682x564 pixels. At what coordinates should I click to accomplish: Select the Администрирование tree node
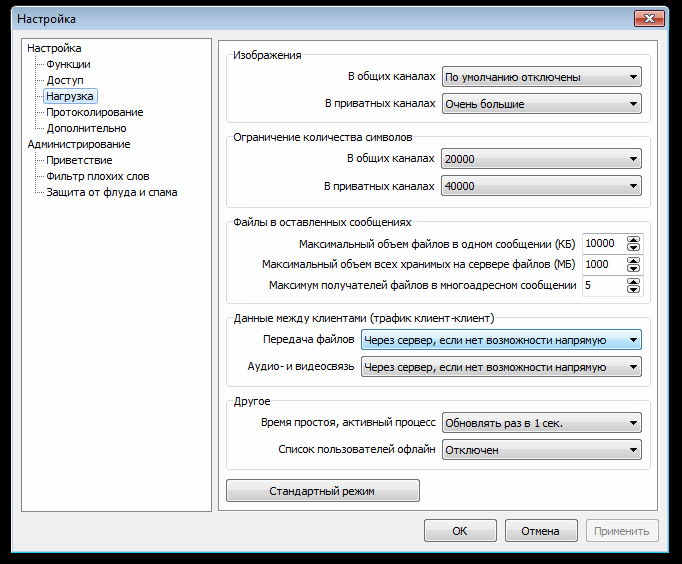(78, 144)
